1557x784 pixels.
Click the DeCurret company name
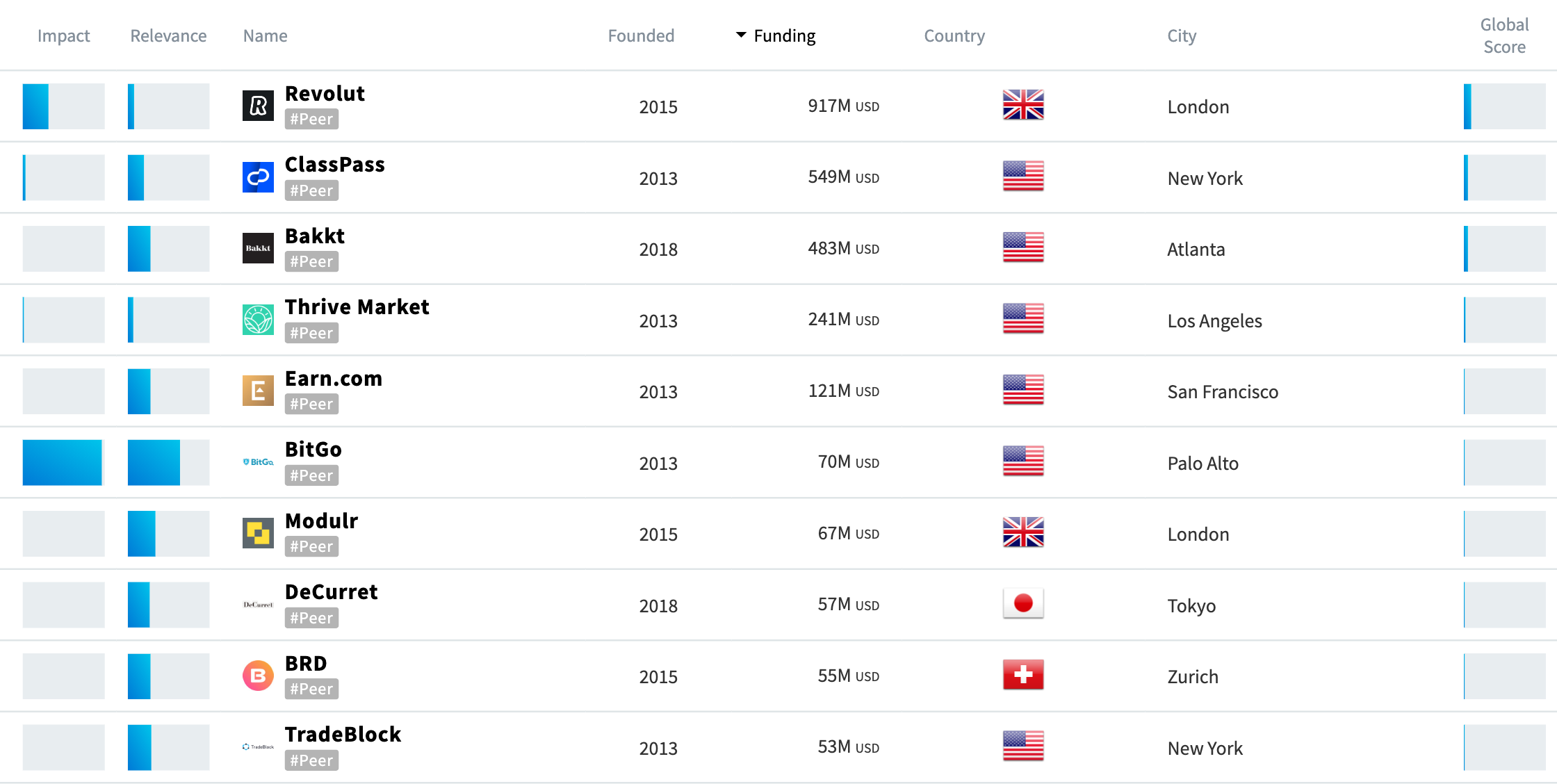(331, 591)
